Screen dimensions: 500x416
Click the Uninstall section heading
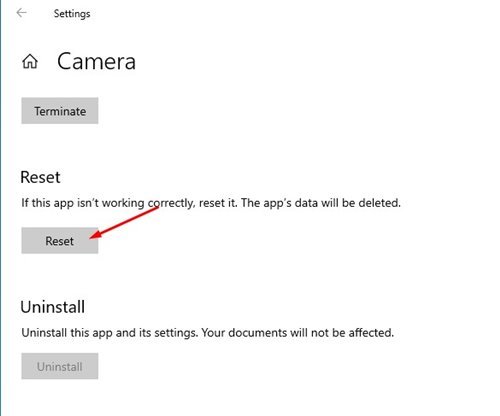click(53, 307)
